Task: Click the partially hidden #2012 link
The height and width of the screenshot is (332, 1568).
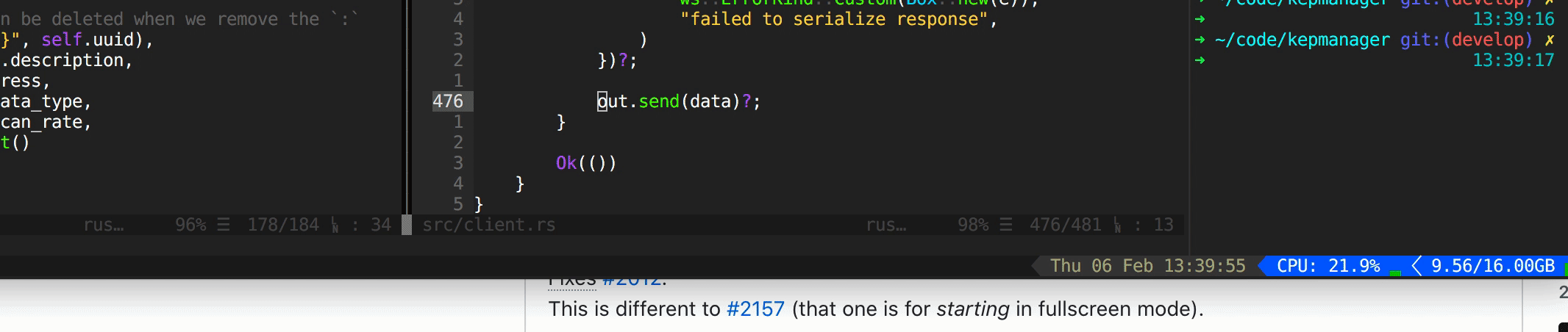Action: (x=631, y=281)
